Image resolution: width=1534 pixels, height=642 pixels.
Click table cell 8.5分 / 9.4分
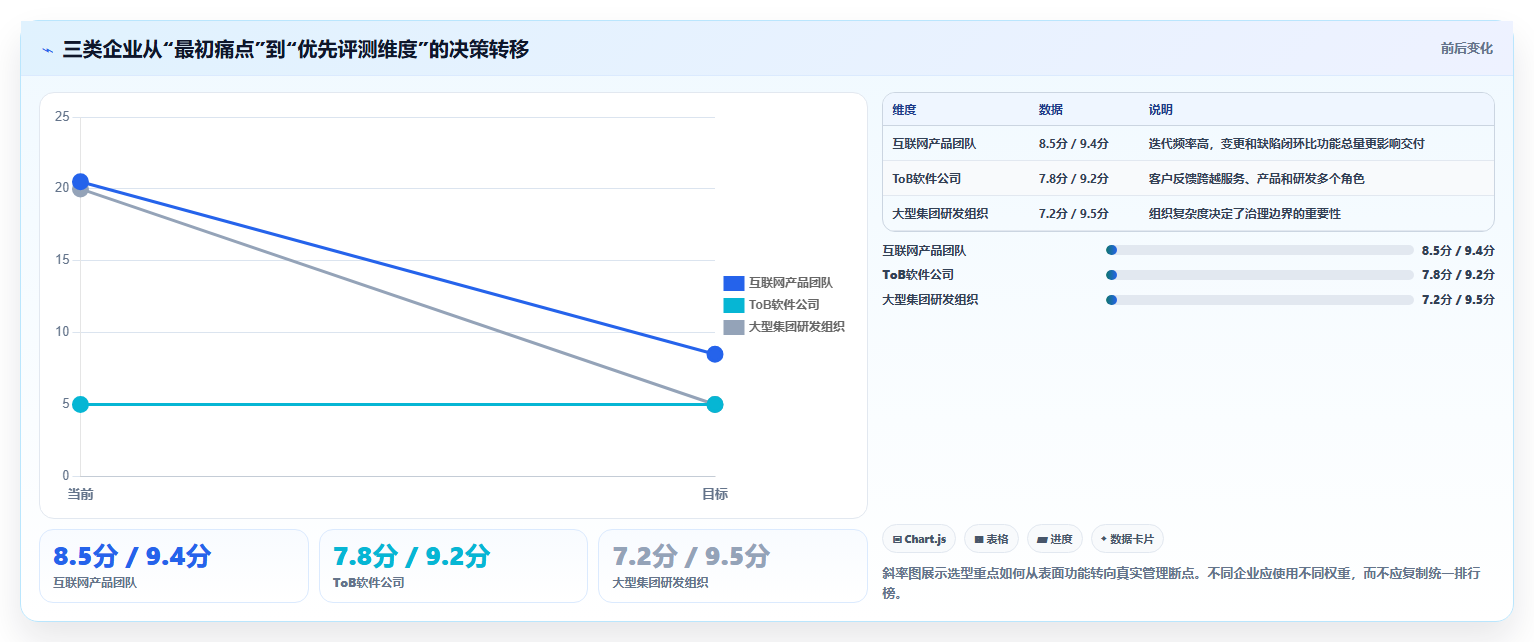[x=1073, y=144]
